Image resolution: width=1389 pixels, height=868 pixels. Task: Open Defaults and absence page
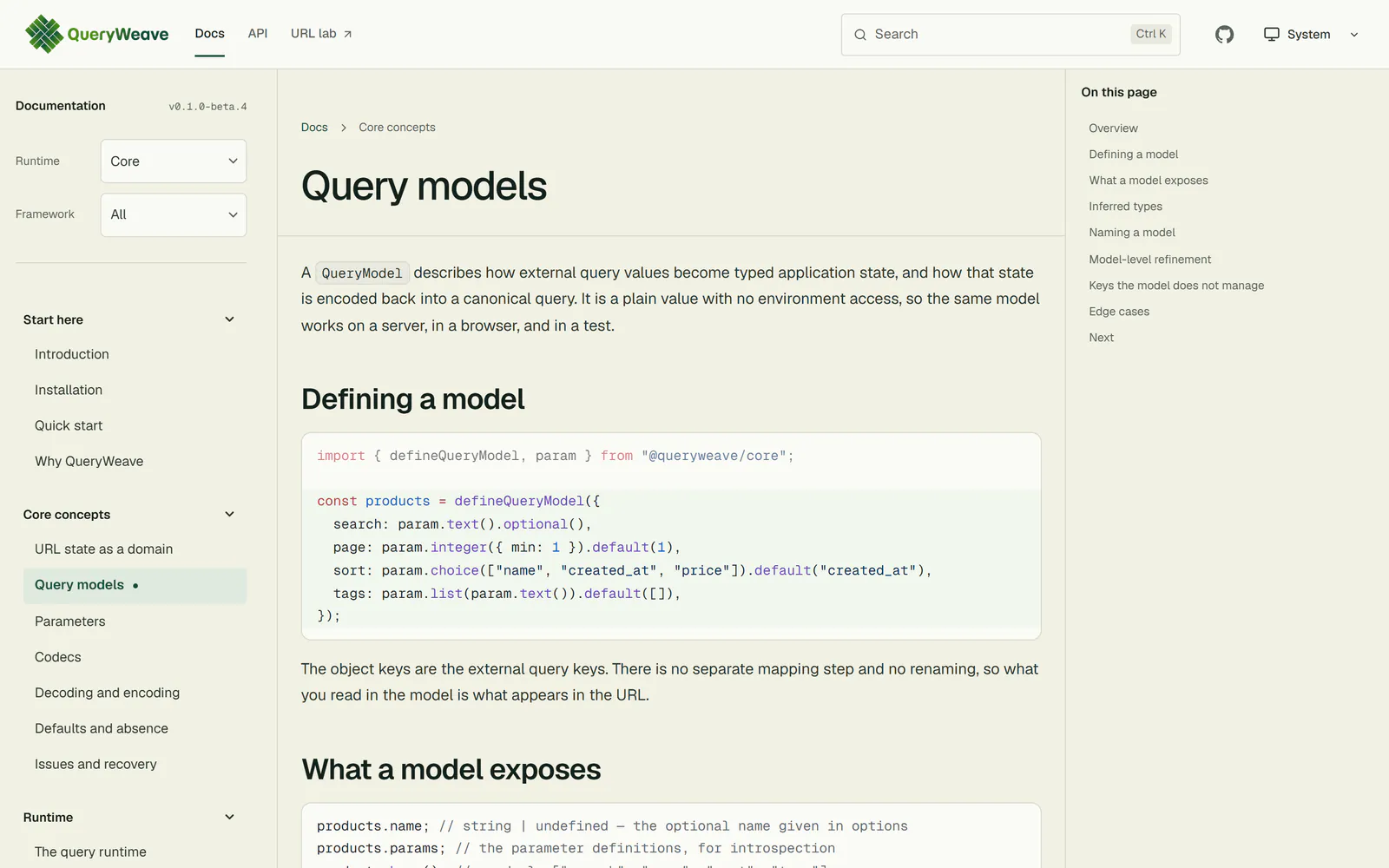pos(102,728)
